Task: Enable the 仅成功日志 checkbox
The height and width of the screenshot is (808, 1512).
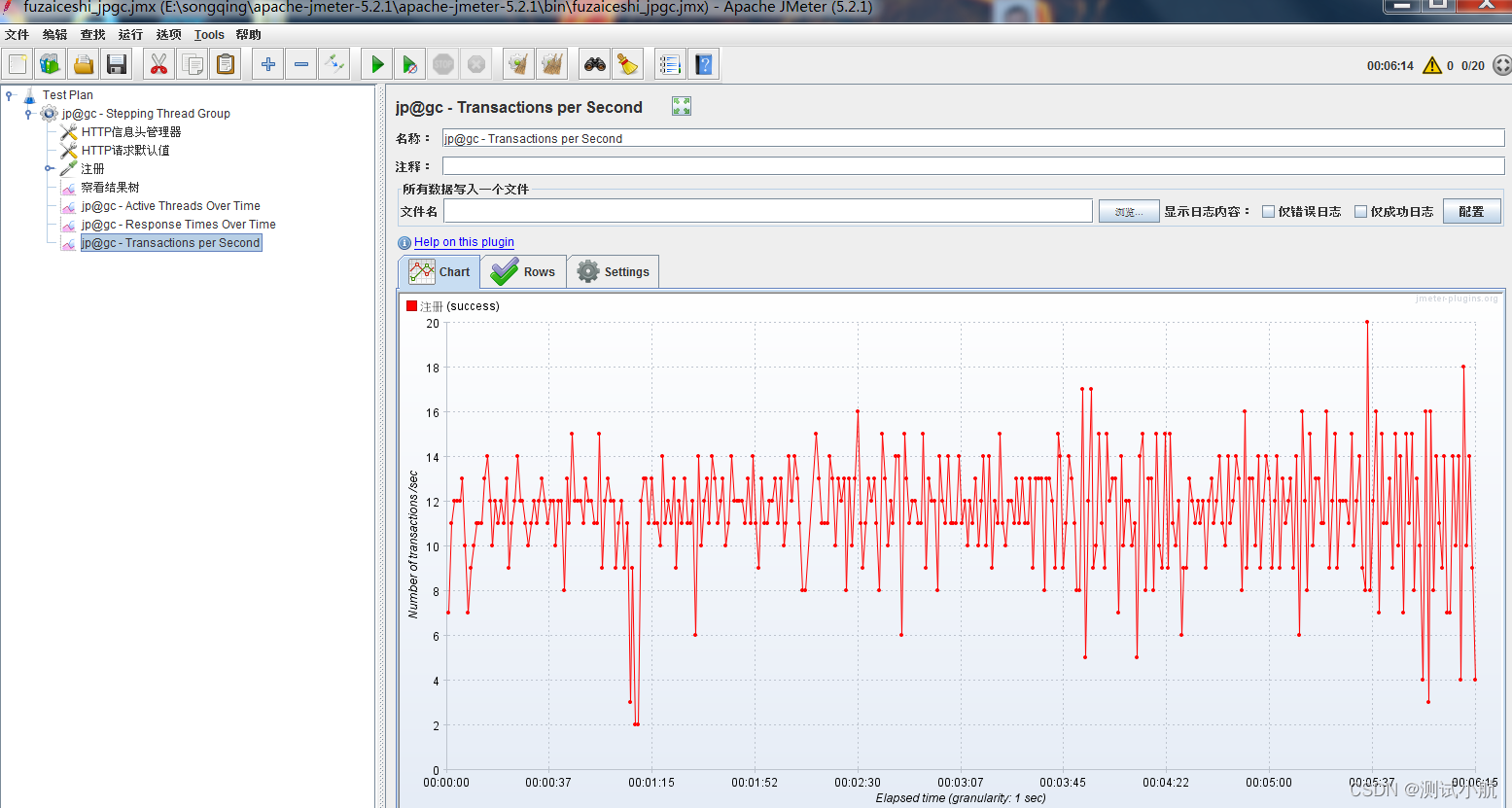Action: coord(1360,212)
